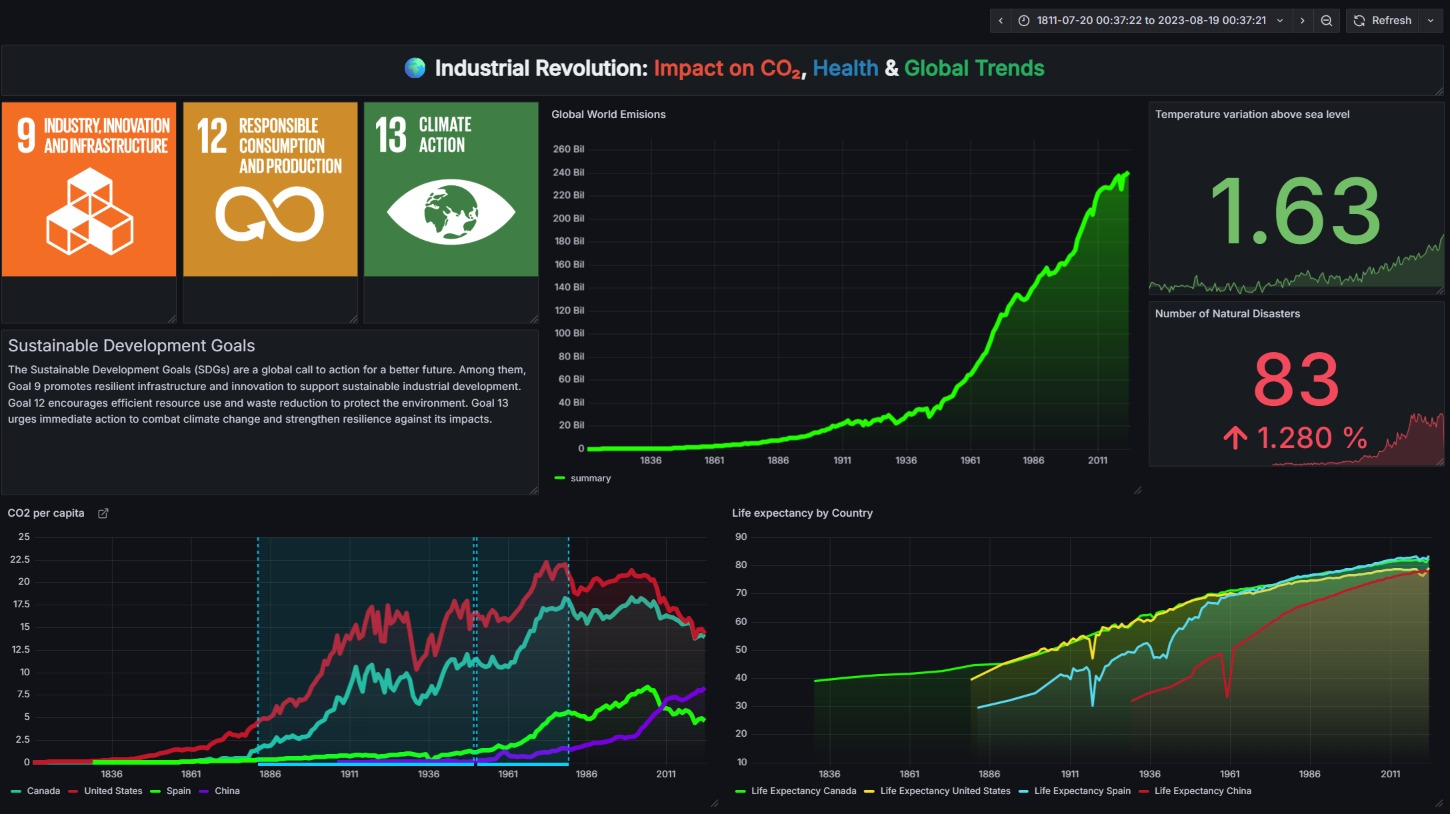
Task: Click the purple China legend color swatch
Action: pyautogui.click(x=204, y=791)
